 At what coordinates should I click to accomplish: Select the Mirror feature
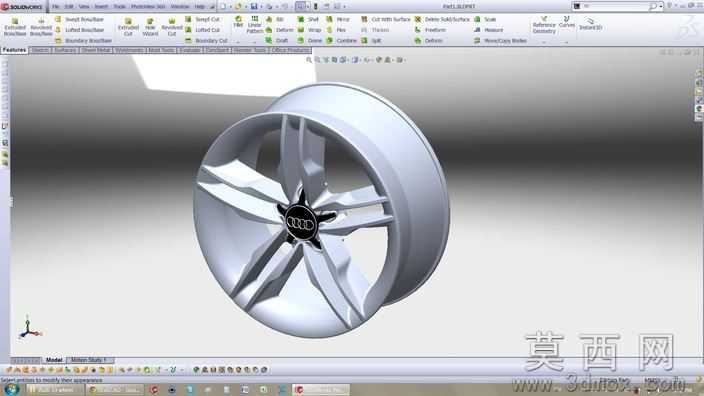coord(338,19)
